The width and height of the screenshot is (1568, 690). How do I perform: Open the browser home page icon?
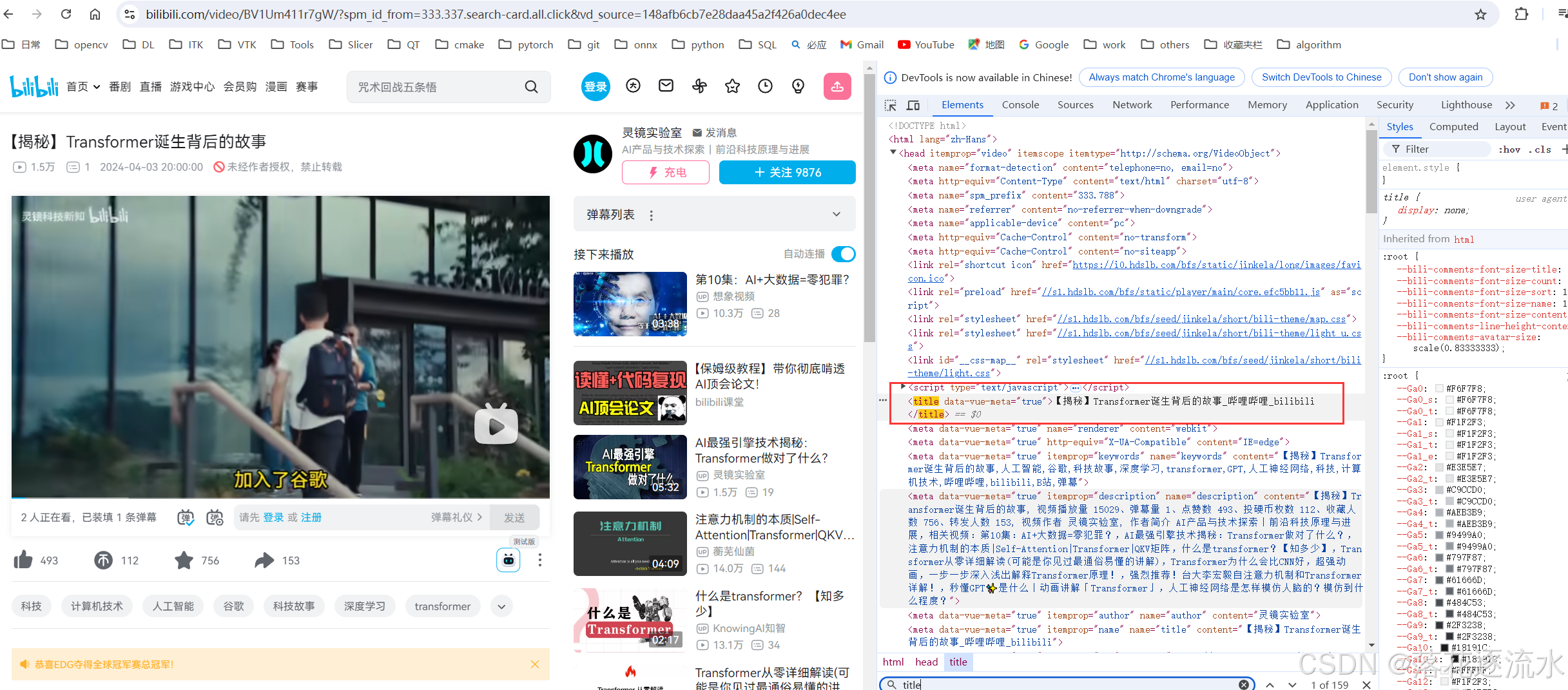[95, 14]
